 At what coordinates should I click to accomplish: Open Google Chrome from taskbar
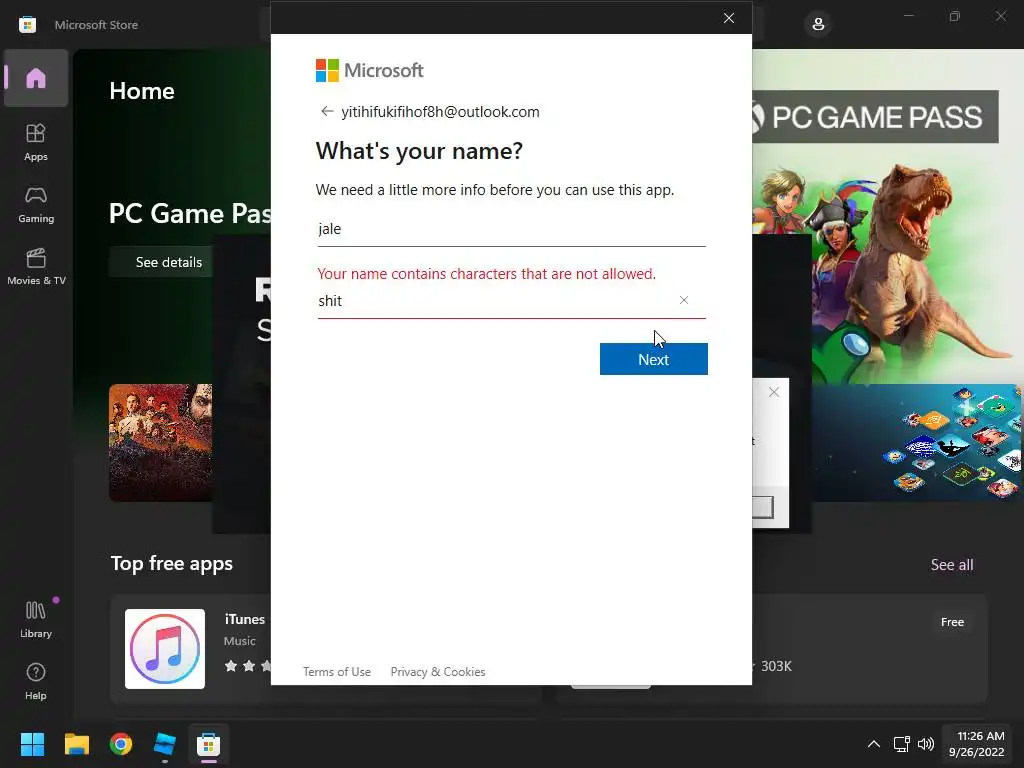tap(121, 744)
